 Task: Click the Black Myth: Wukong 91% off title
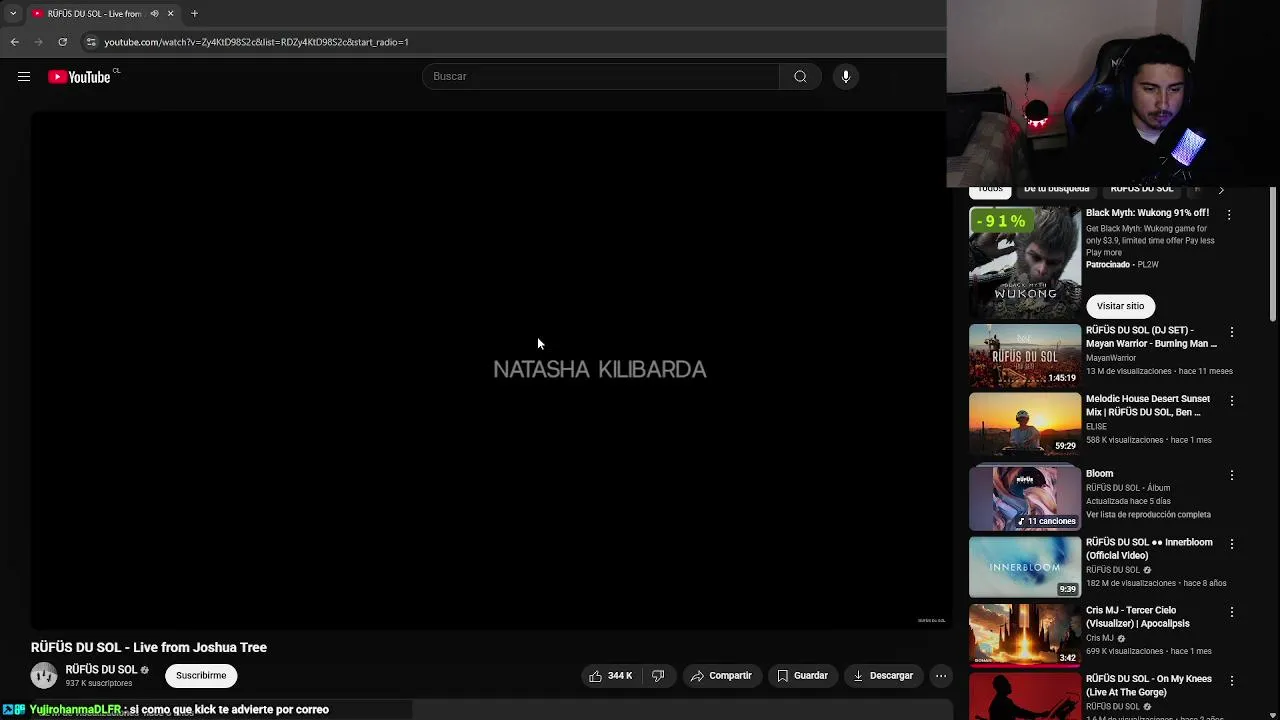pyautogui.click(x=1147, y=213)
